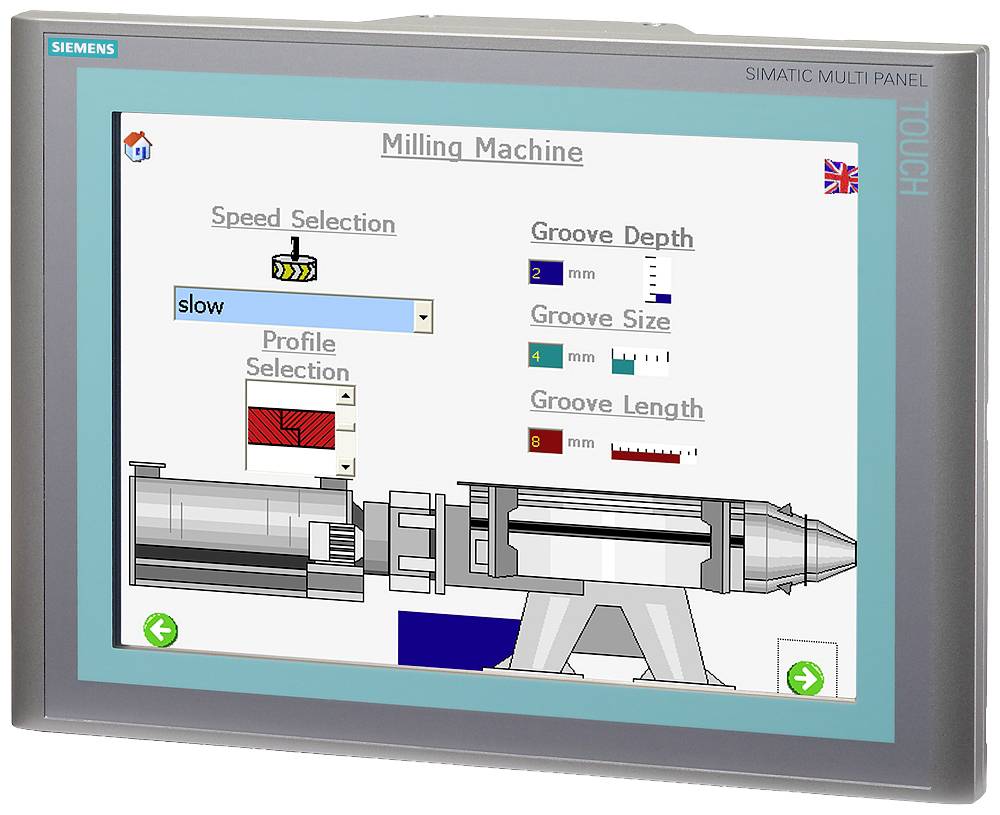Select the red hatched profile thumbnail
Image resolution: width=1000 pixels, height=815 pixels.
[x=291, y=429]
